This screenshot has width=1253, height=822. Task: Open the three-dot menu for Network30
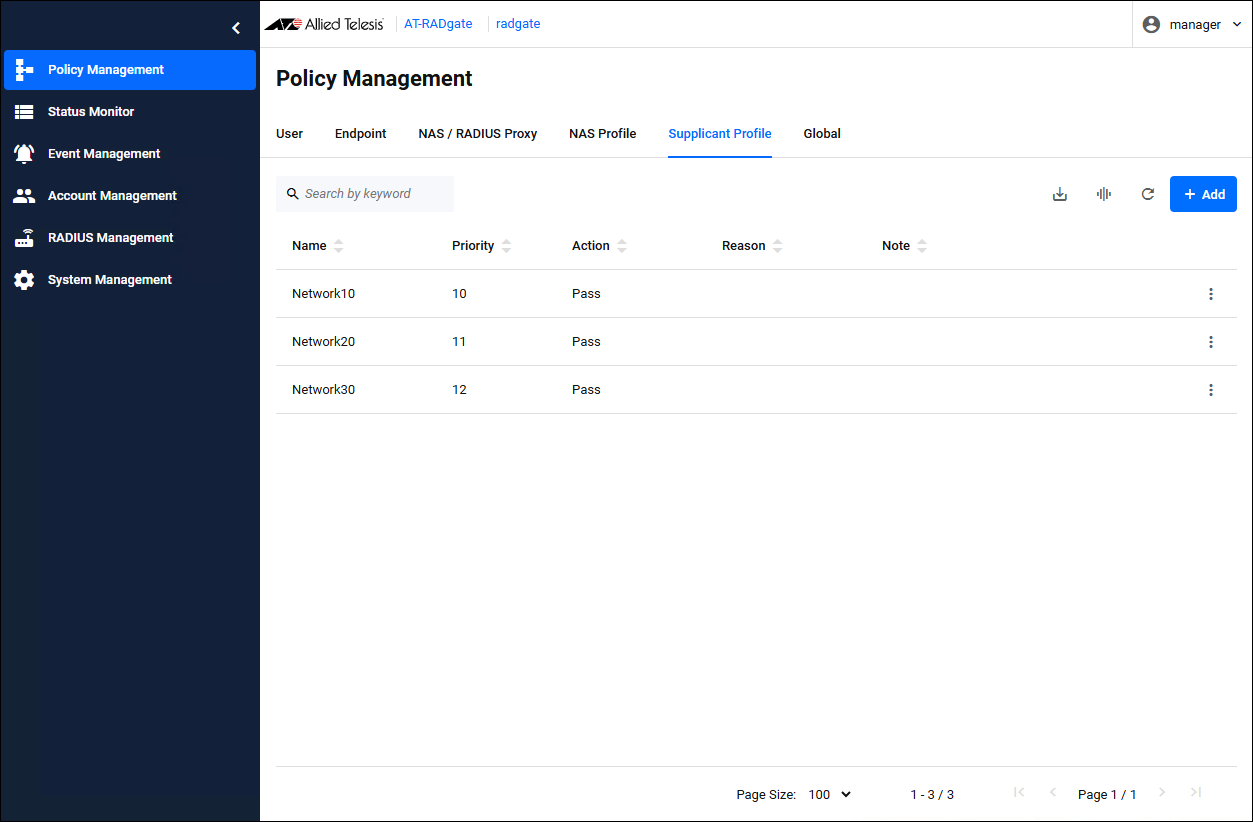[x=1210, y=390]
